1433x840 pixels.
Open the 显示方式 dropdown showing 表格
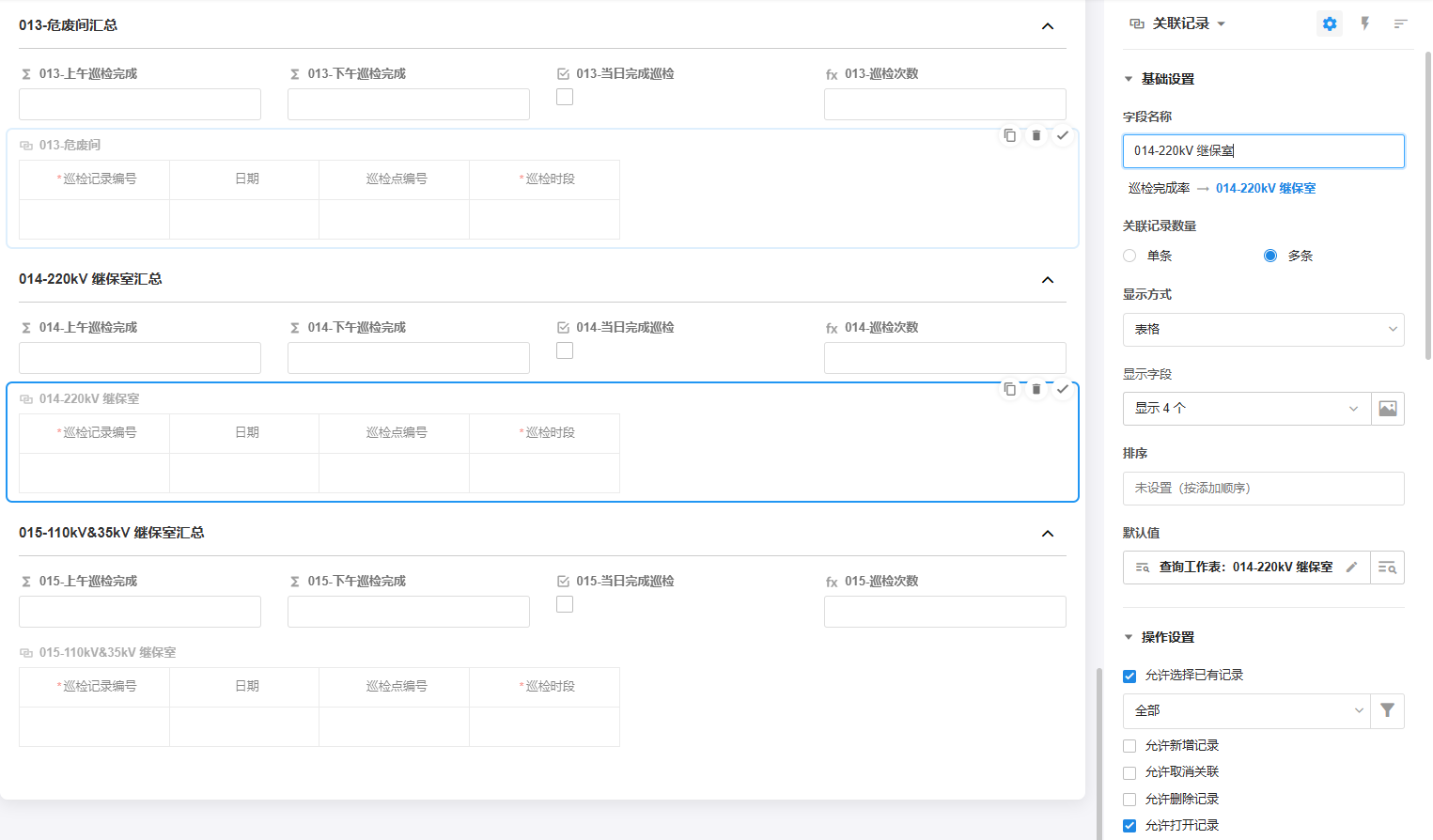click(x=1263, y=330)
